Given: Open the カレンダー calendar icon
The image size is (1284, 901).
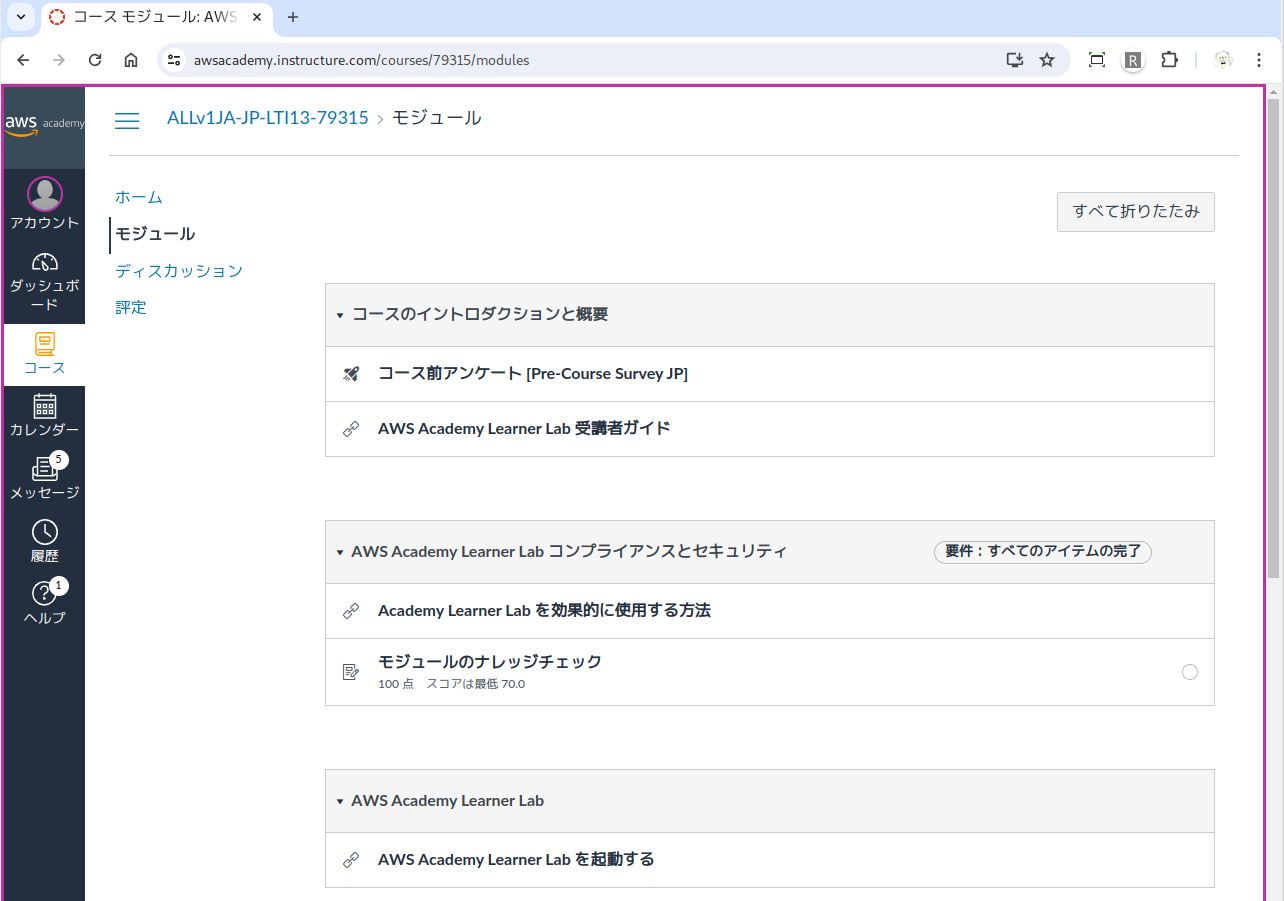Looking at the screenshot, I should coord(45,406).
